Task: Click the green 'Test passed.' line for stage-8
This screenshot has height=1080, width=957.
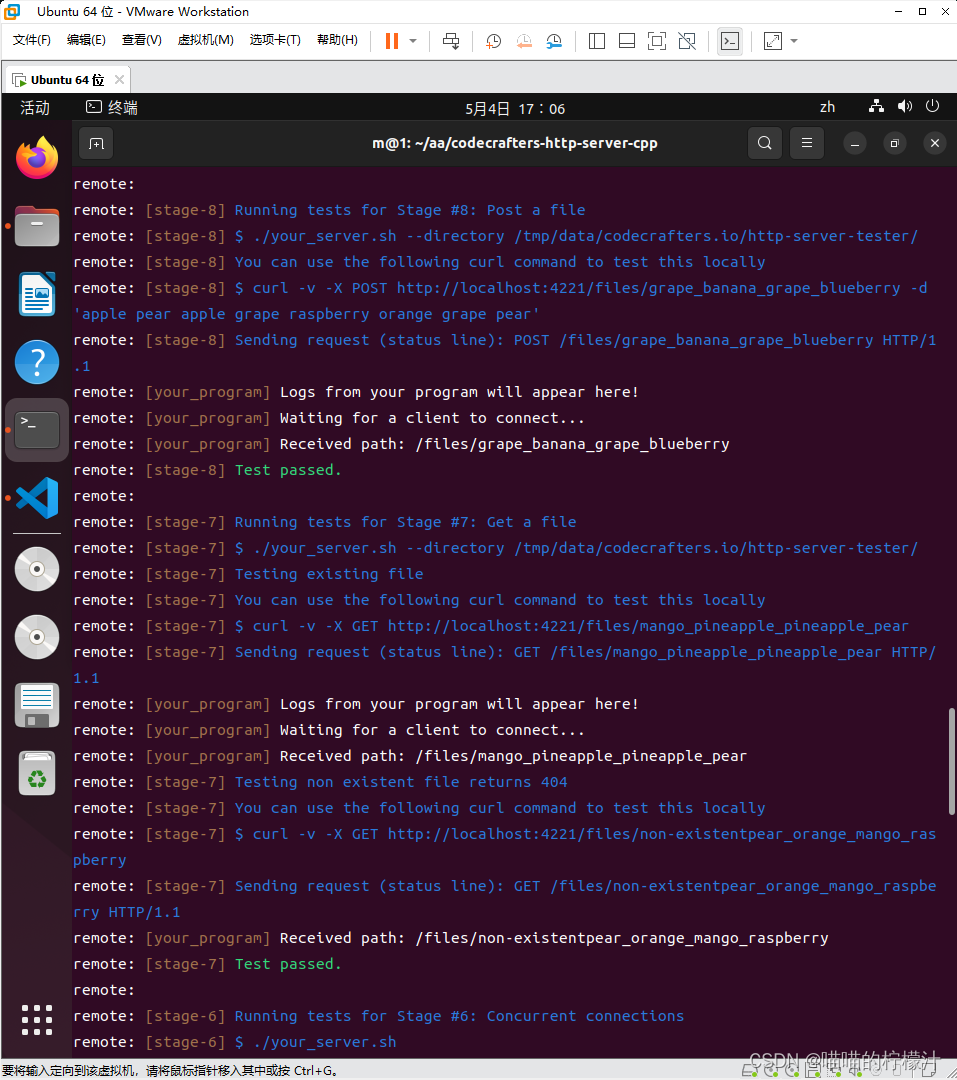Action: [288, 470]
